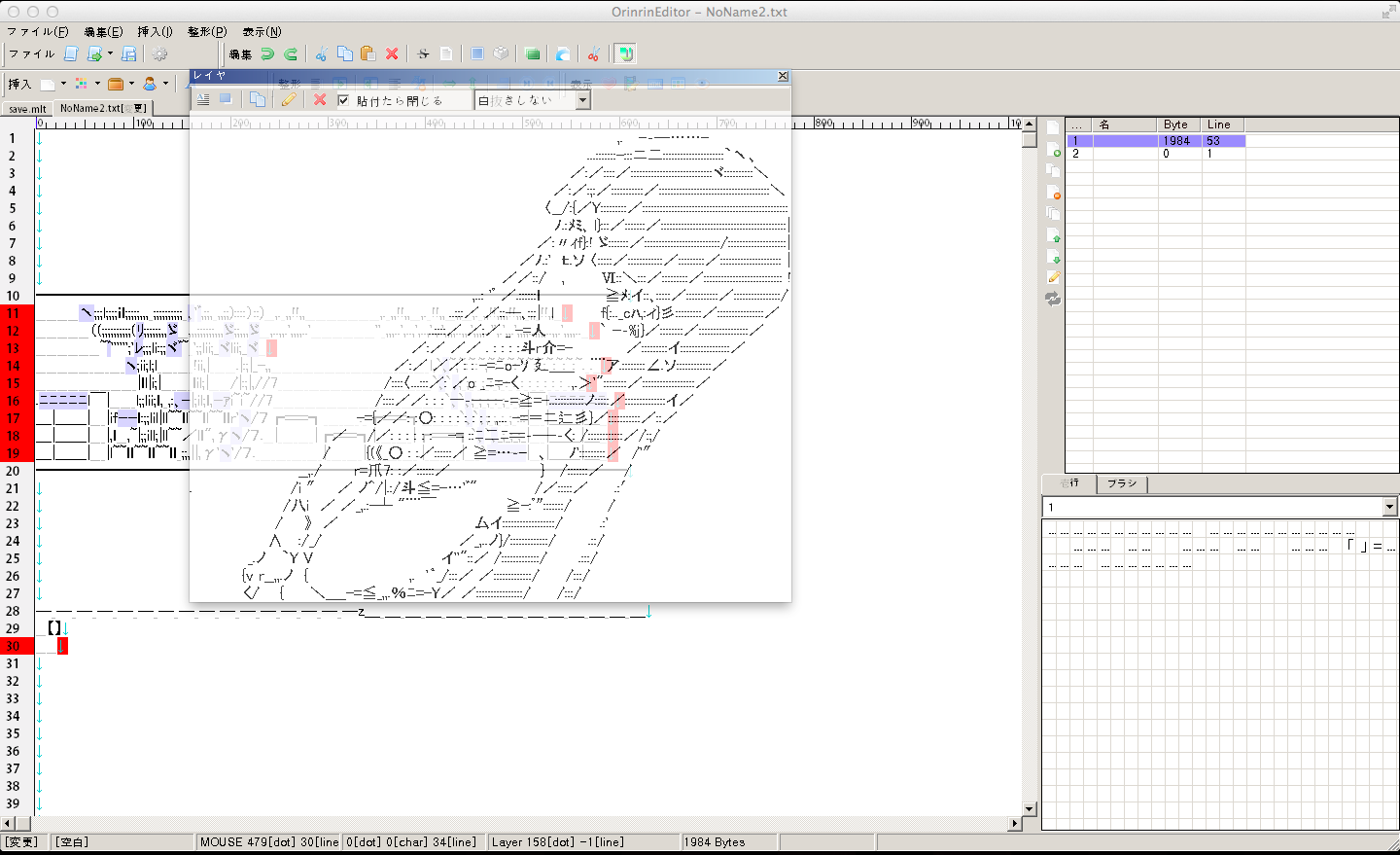Click the red X delete icon in the edit toolbar

(392, 54)
